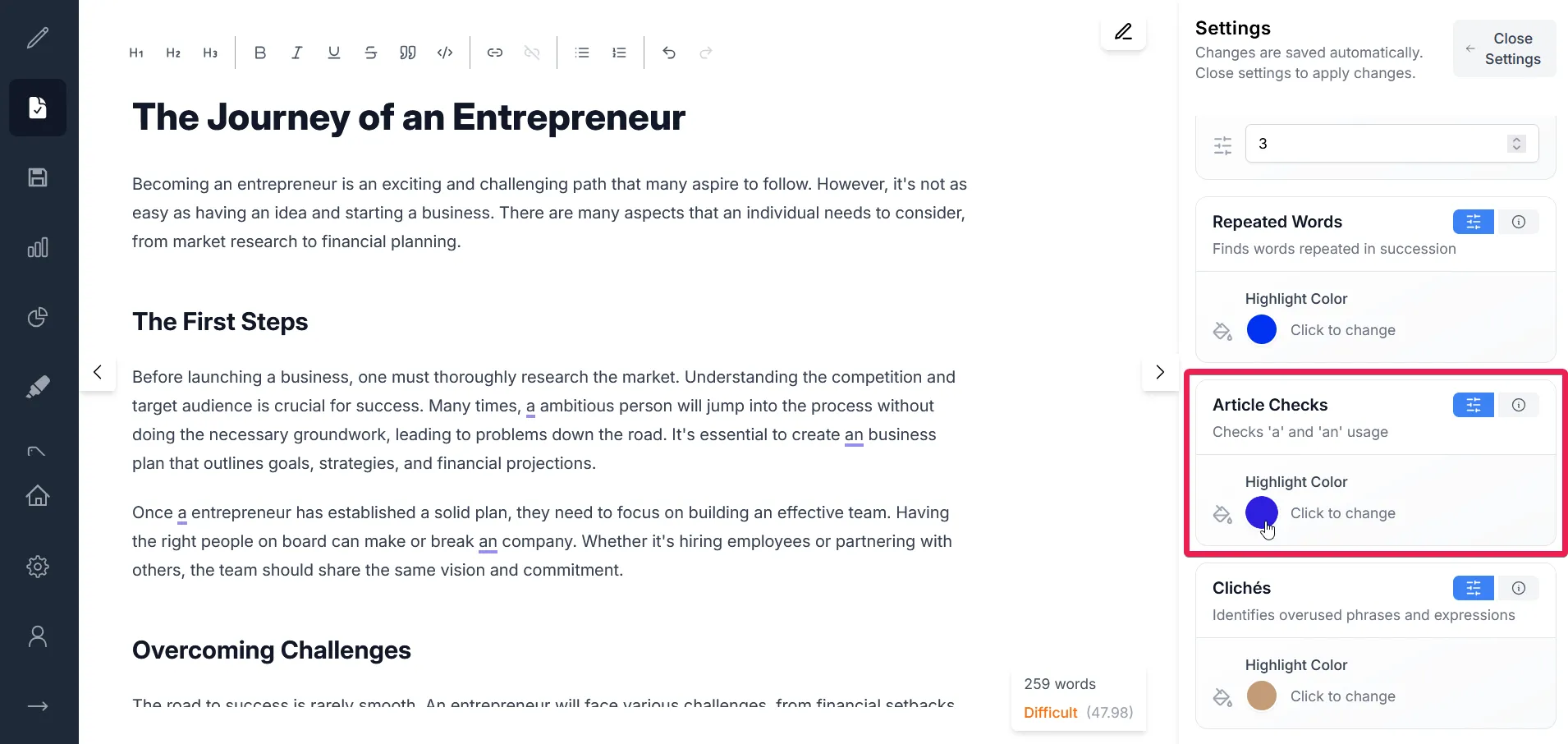Image resolution: width=1568 pixels, height=744 pixels.
Task: Toggle bold text formatting
Action: [x=260, y=53]
